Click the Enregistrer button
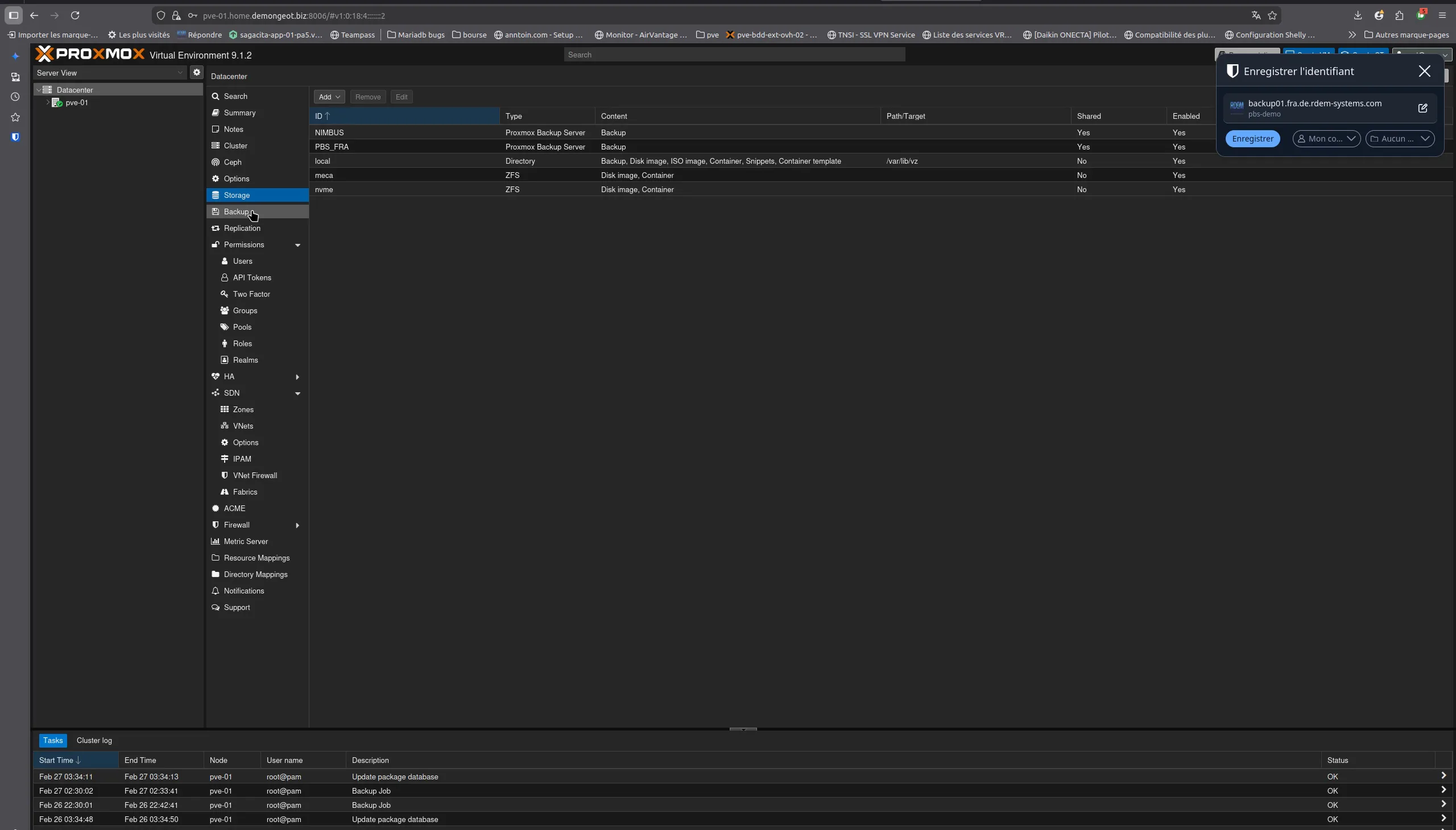1456x830 pixels. click(x=1252, y=139)
